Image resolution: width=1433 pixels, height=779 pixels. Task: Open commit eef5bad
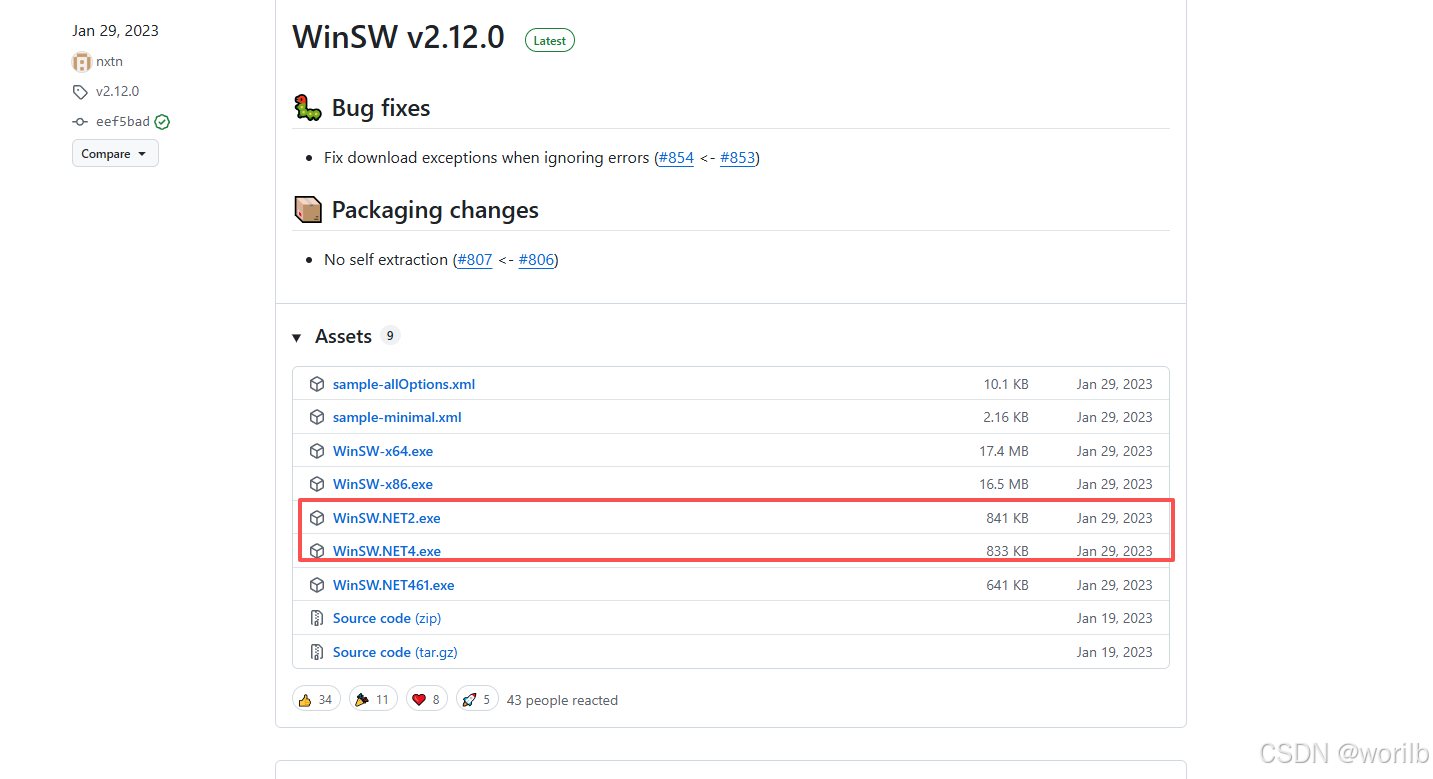123,122
